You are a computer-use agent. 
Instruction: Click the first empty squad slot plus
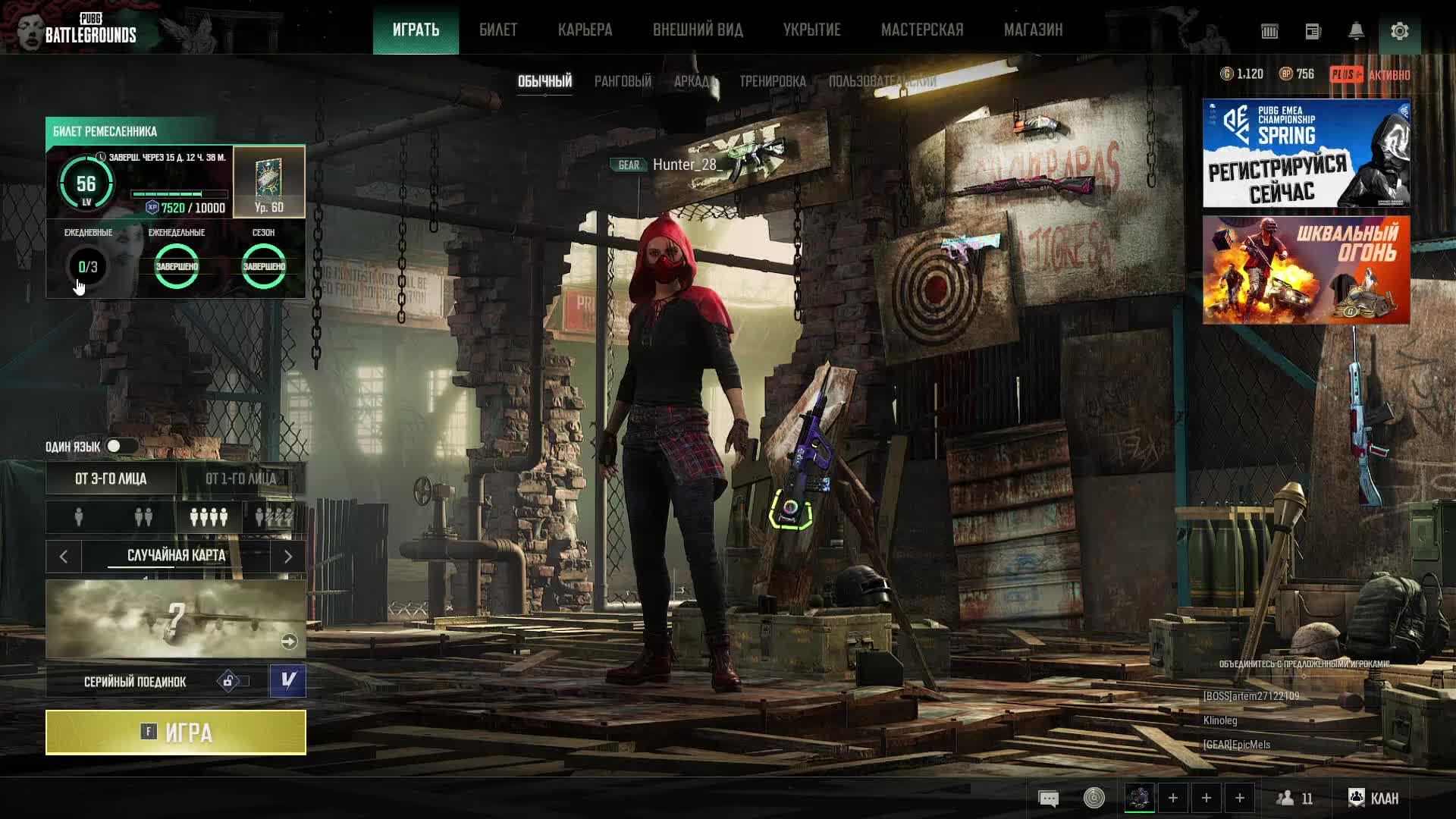coord(1172,798)
